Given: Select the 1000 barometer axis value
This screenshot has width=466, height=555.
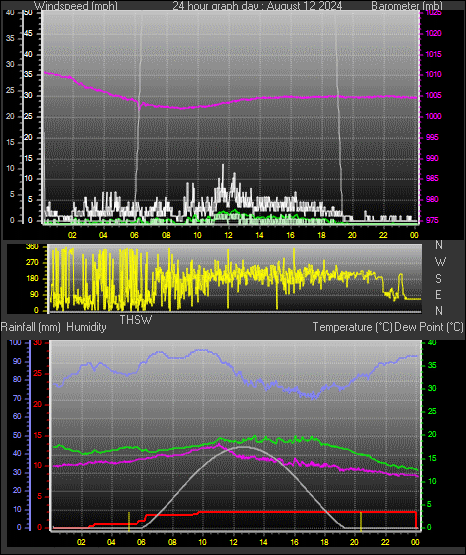Looking at the screenshot, I should coord(433,116).
